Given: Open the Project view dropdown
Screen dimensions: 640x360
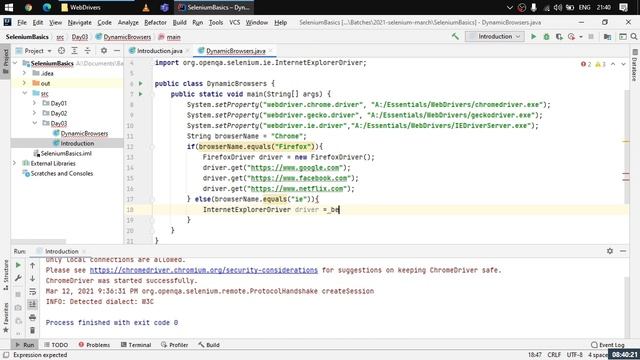Looking at the screenshot, I should [34, 51].
